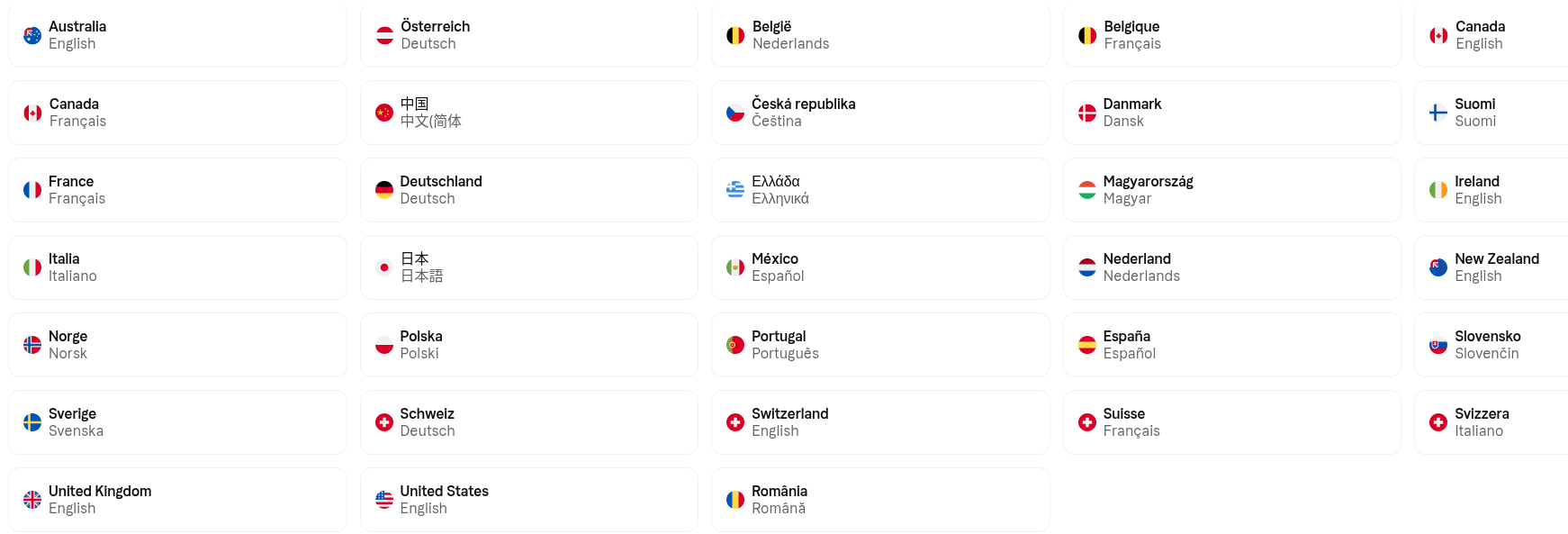
Task: Click the Norway flag icon
Action: [32, 345]
